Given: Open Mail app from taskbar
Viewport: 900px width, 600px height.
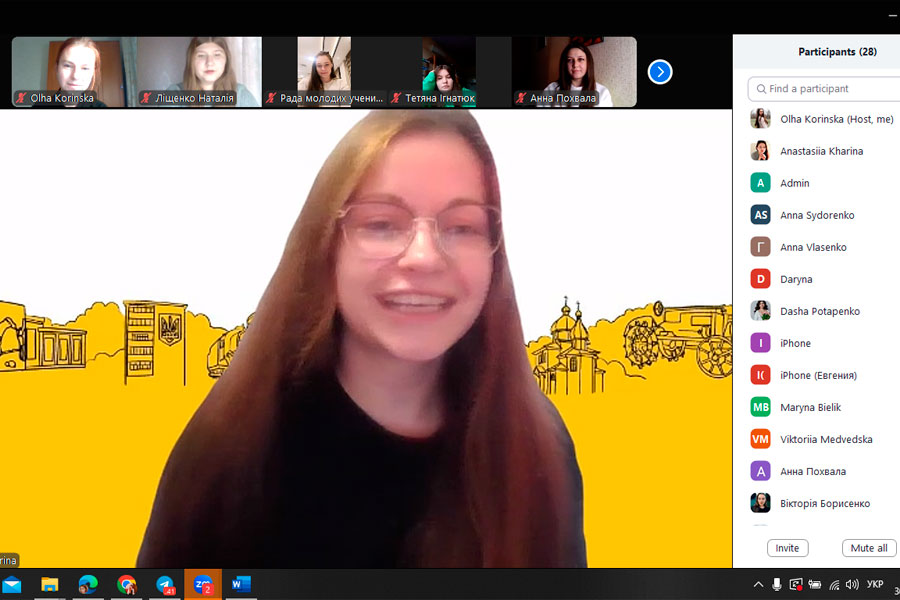Looking at the screenshot, I should point(12,585).
